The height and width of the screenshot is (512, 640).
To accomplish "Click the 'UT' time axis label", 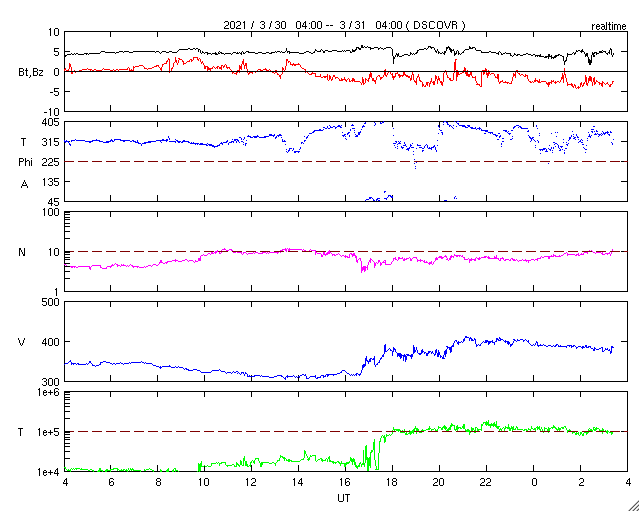I will 344,498.
